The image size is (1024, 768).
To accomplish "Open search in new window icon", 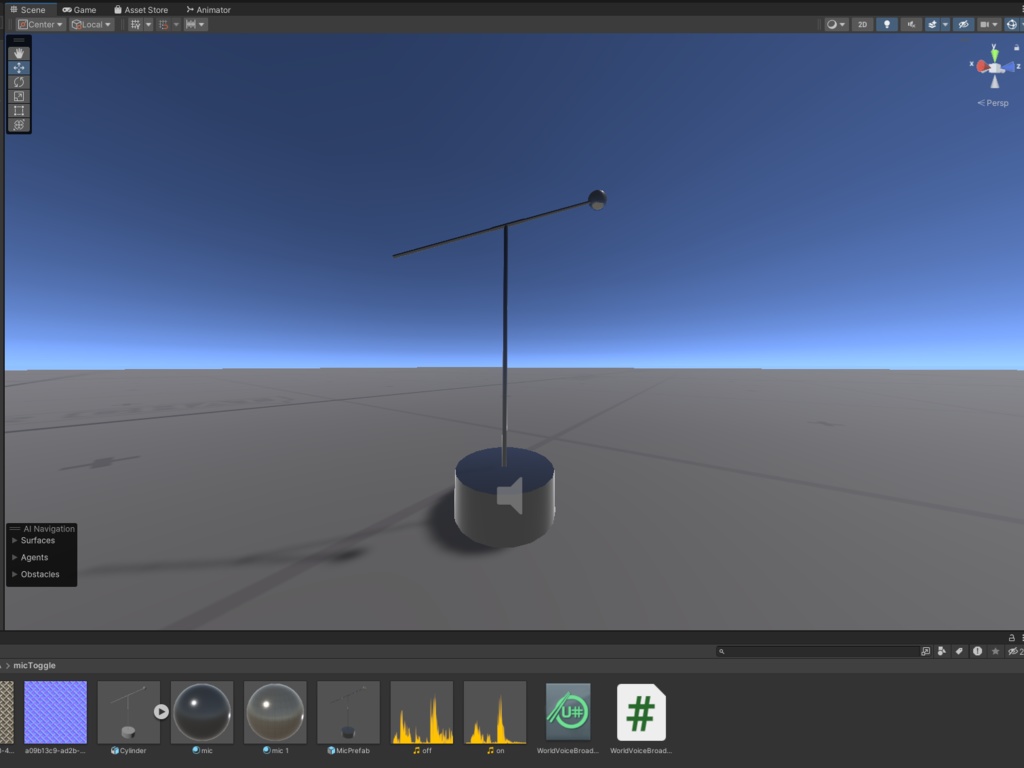I will tap(925, 651).
